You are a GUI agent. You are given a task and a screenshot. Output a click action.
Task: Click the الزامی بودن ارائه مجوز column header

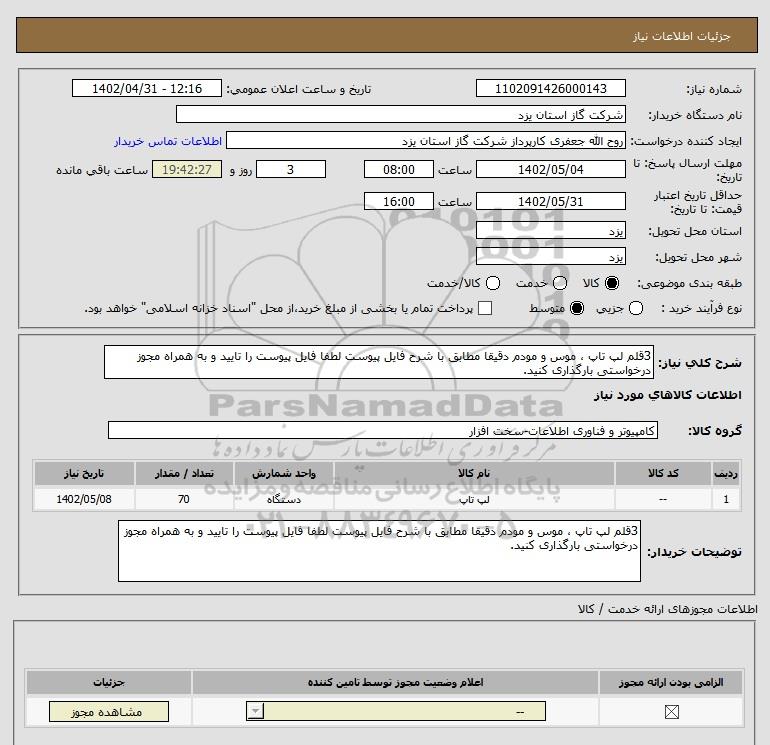pyautogui.click(x=671, y=683)
